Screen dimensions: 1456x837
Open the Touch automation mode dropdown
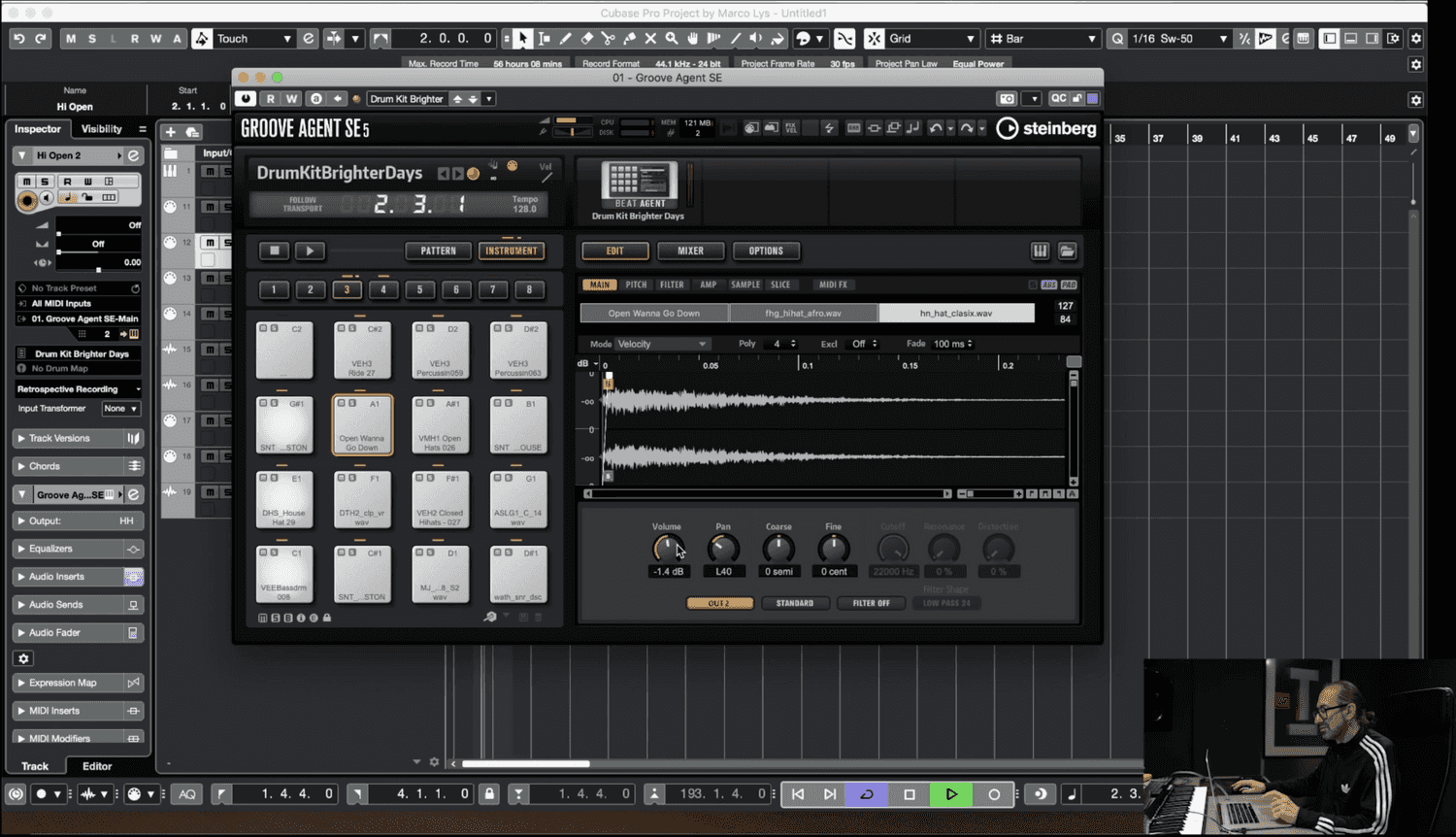(x=253, y=38)
